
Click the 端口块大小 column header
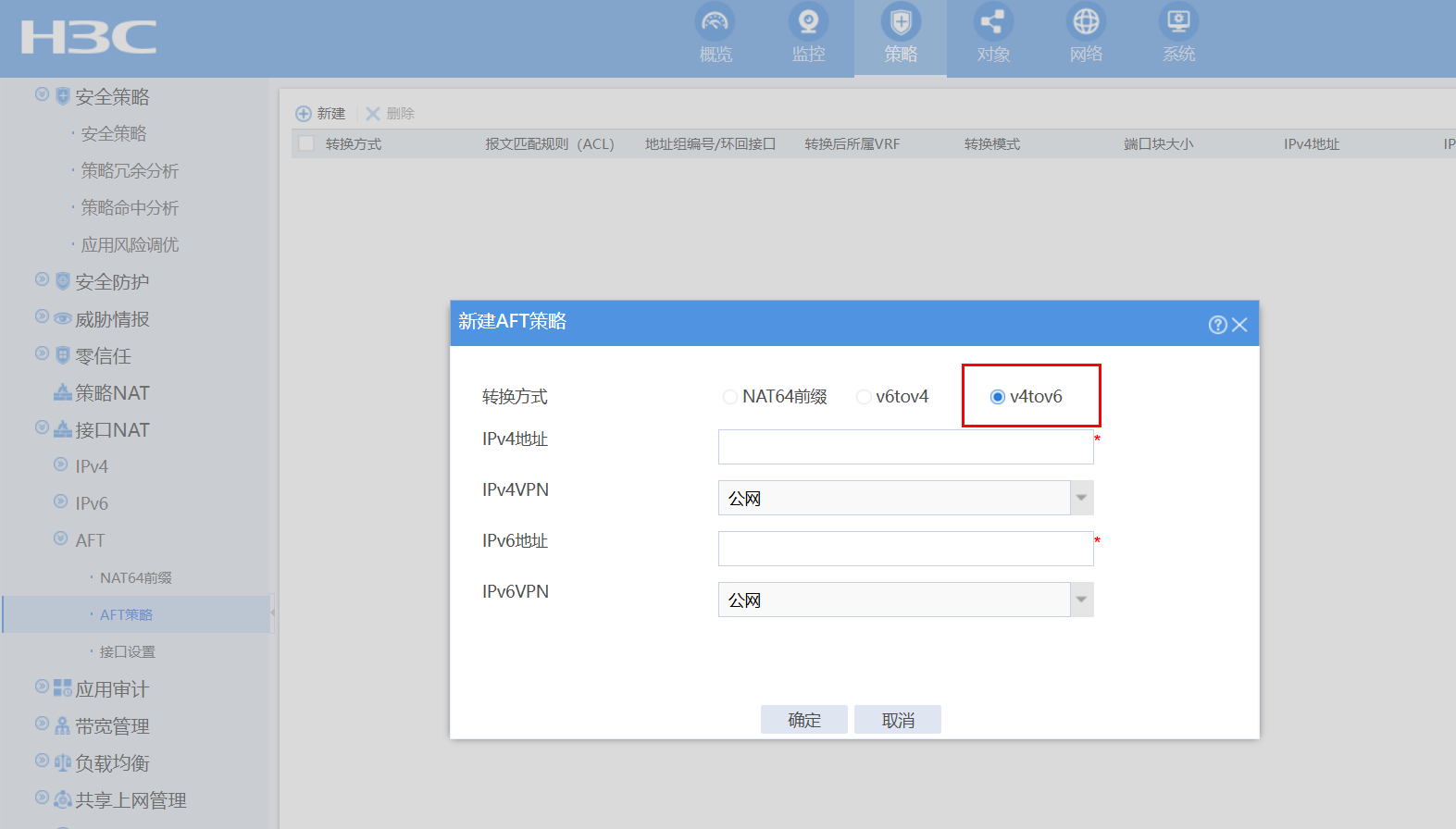1159,144
